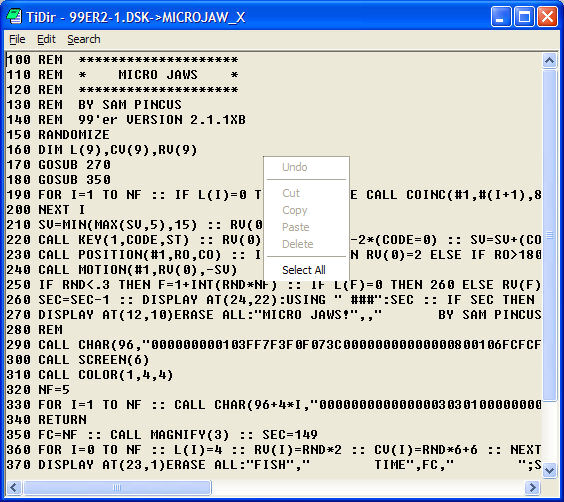Click line '180 GOSUB 350'

(x=59, y=180)
